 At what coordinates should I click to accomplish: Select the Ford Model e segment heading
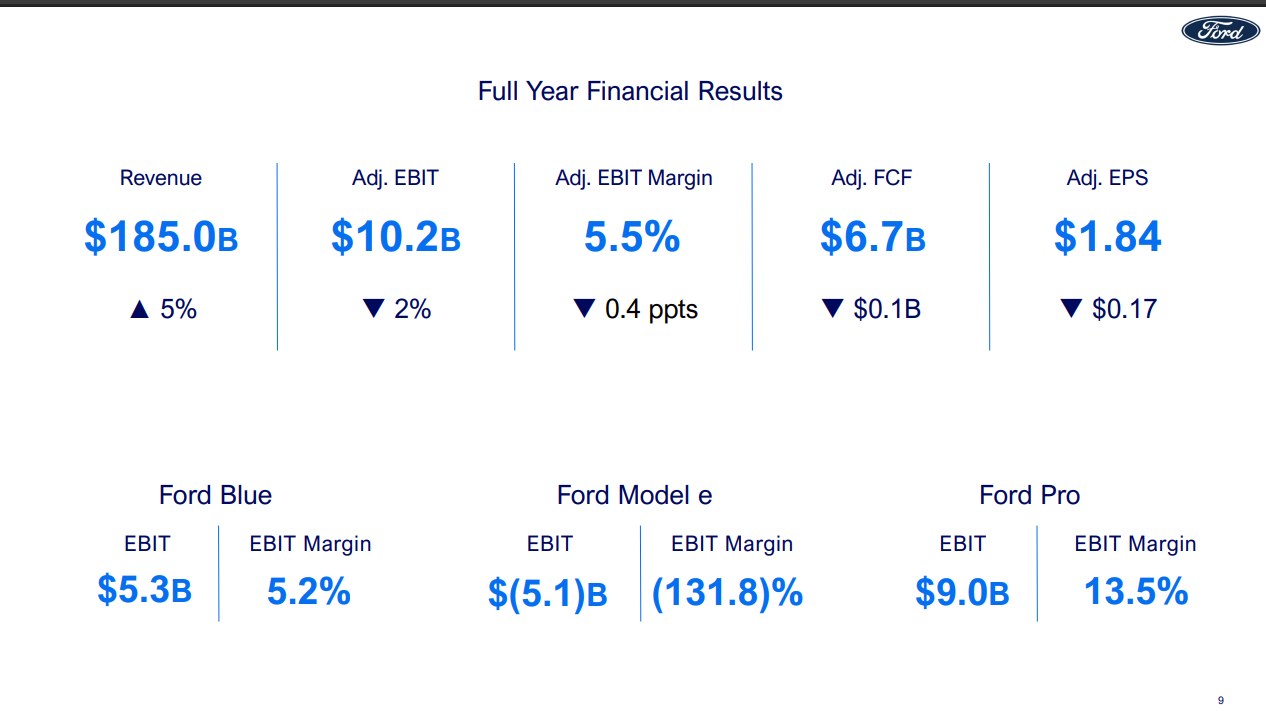(635, 495)
